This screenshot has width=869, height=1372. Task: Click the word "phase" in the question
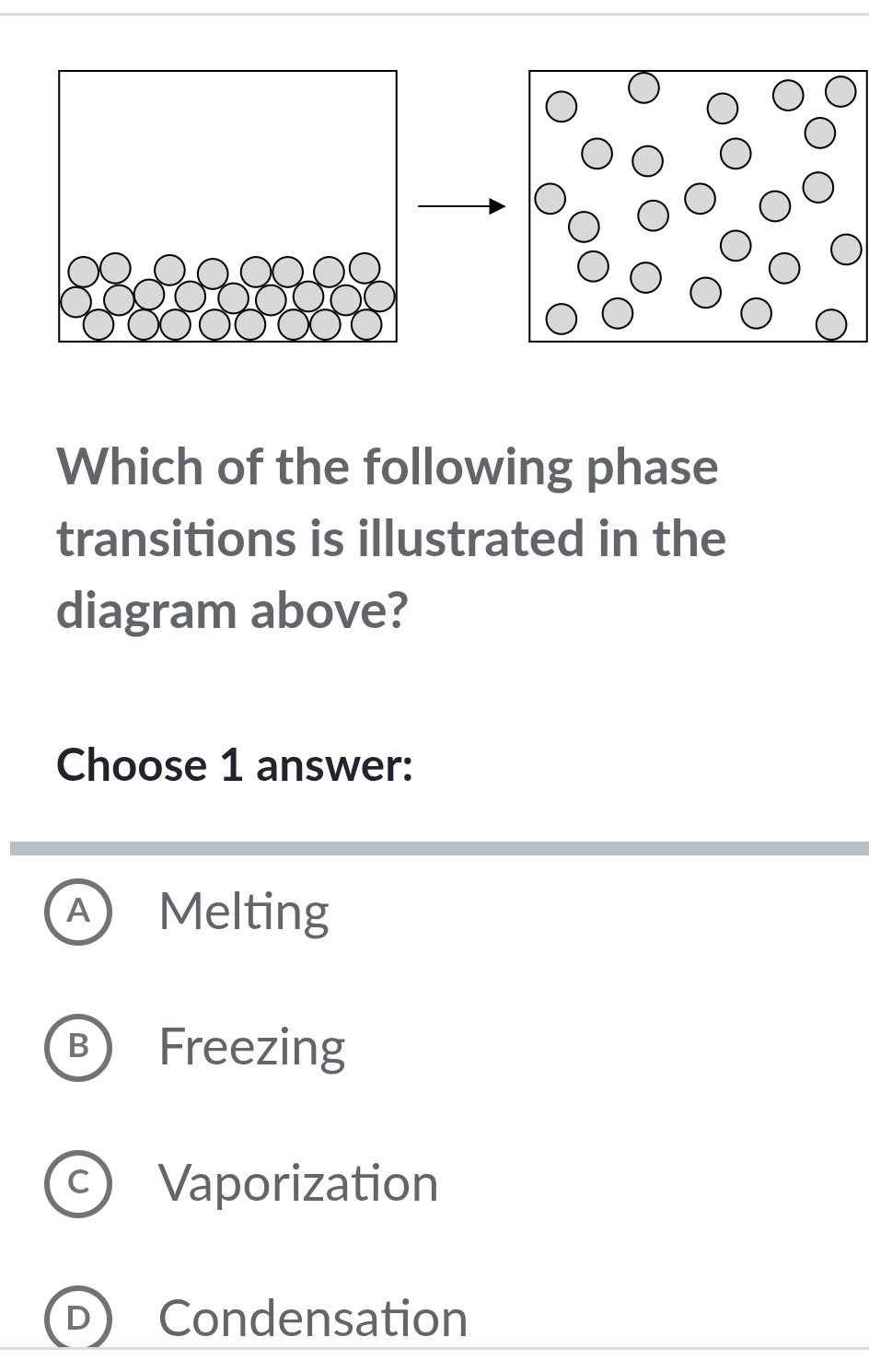click(653, 467)
